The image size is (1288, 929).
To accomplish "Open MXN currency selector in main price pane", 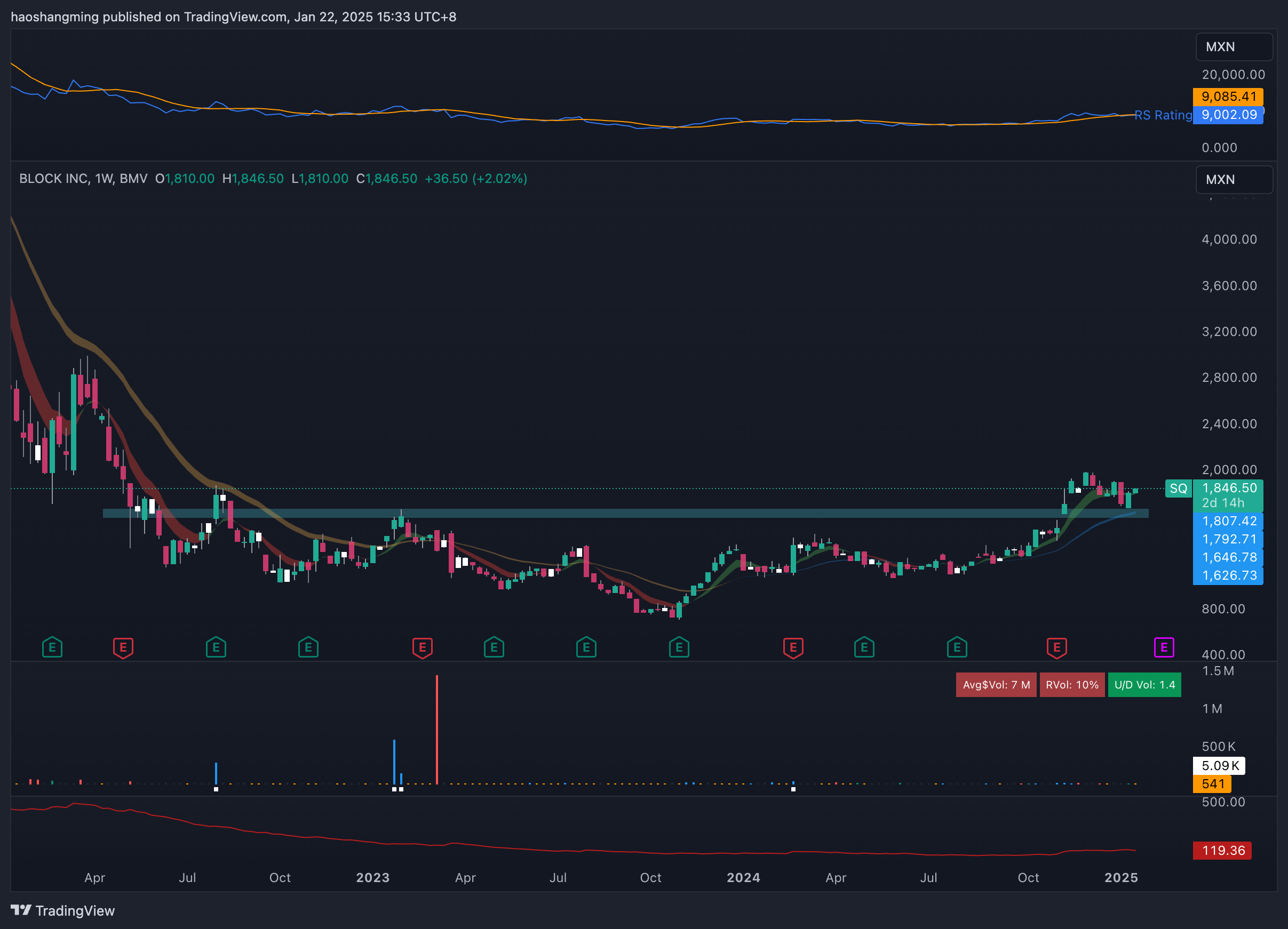I will pyautogui.click(x=1234, y=179).
